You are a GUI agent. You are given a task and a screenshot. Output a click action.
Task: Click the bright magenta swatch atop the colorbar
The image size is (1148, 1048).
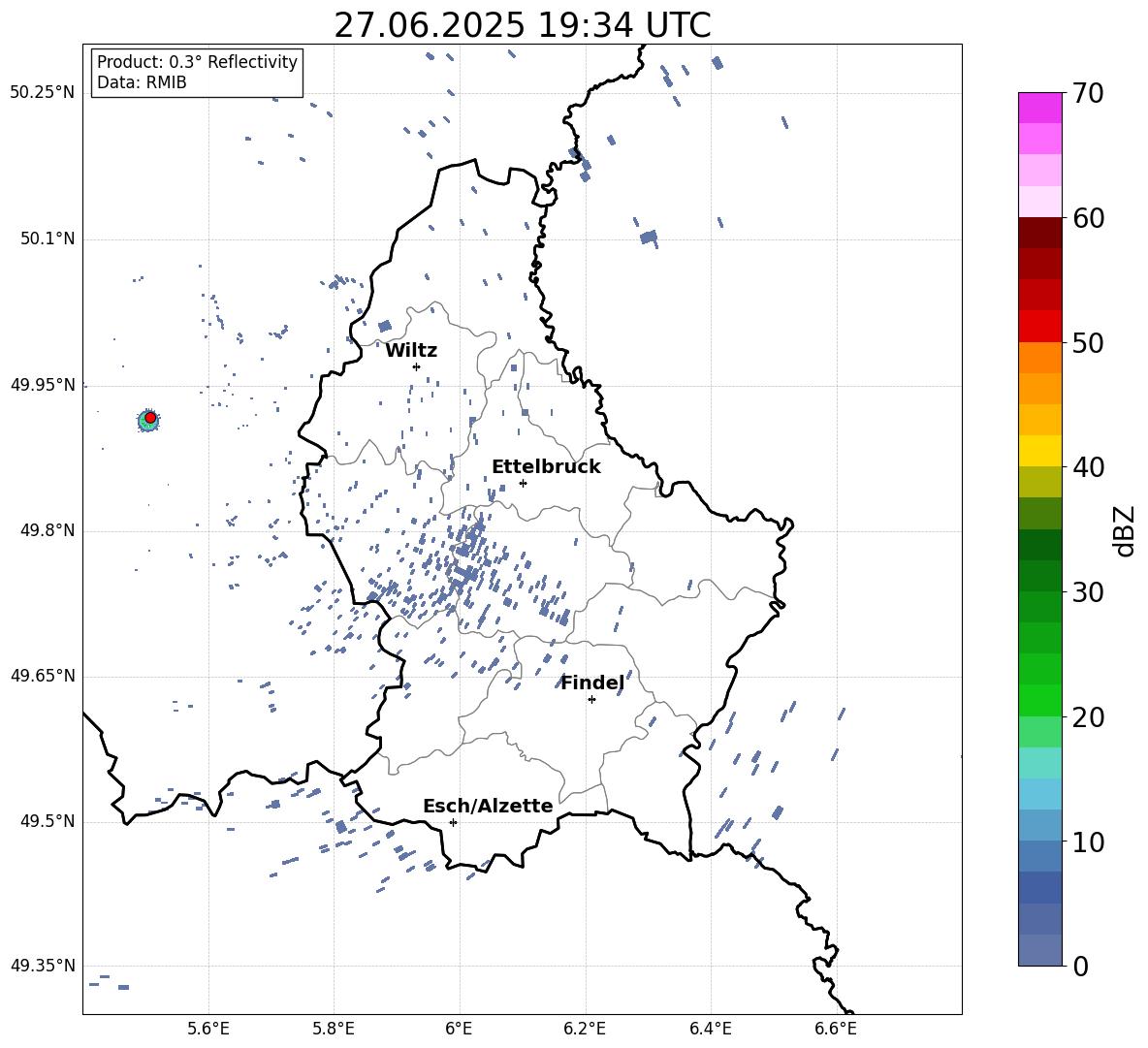pos(1040,109)
